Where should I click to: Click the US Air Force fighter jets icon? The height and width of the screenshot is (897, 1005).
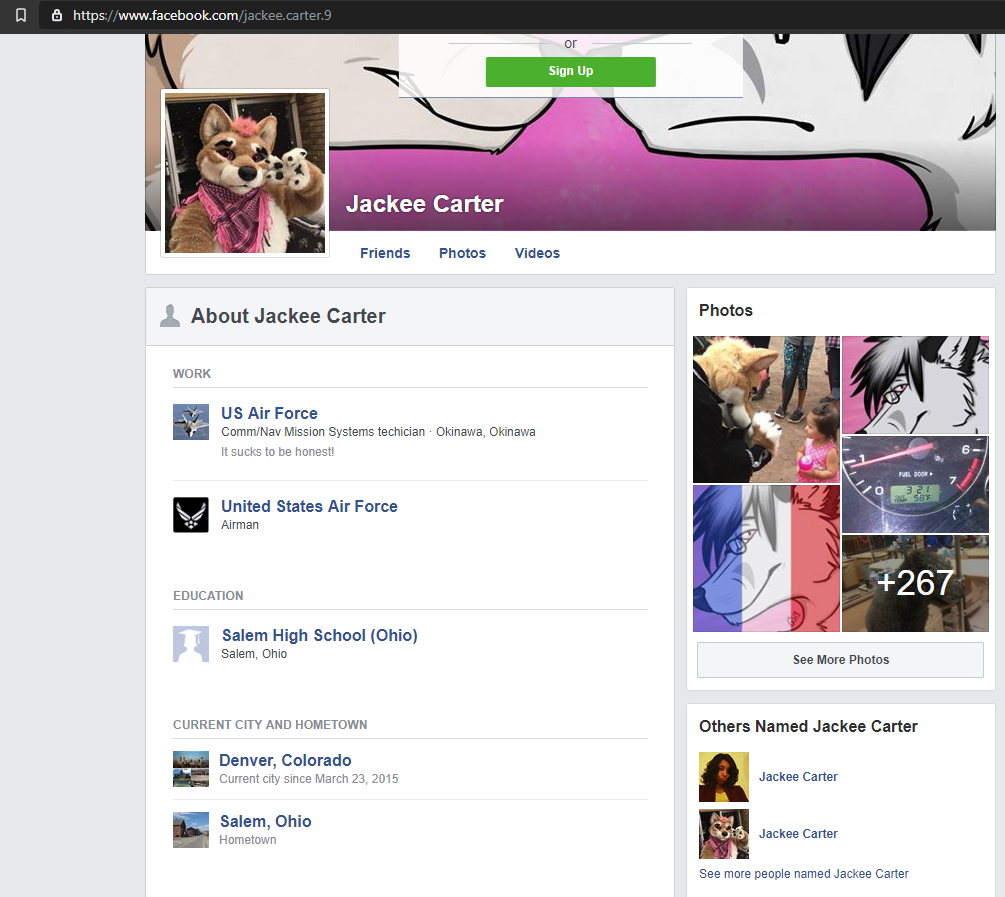pos(191,422)
